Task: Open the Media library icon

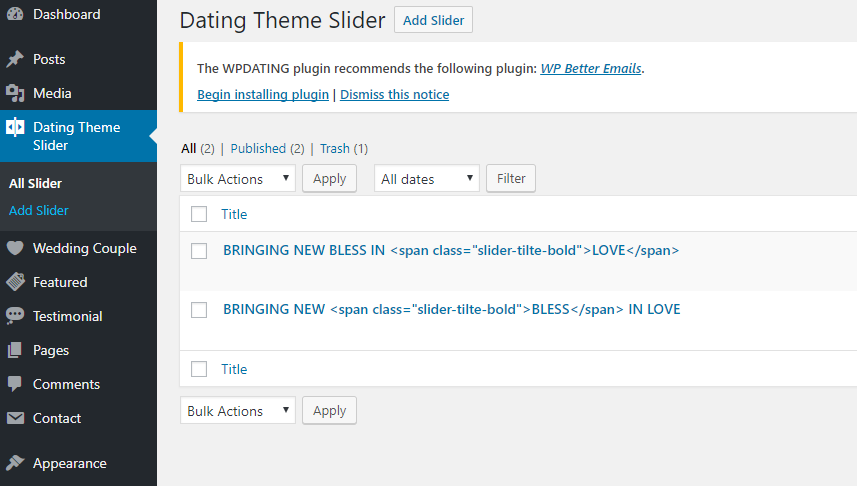Action: 15,93
